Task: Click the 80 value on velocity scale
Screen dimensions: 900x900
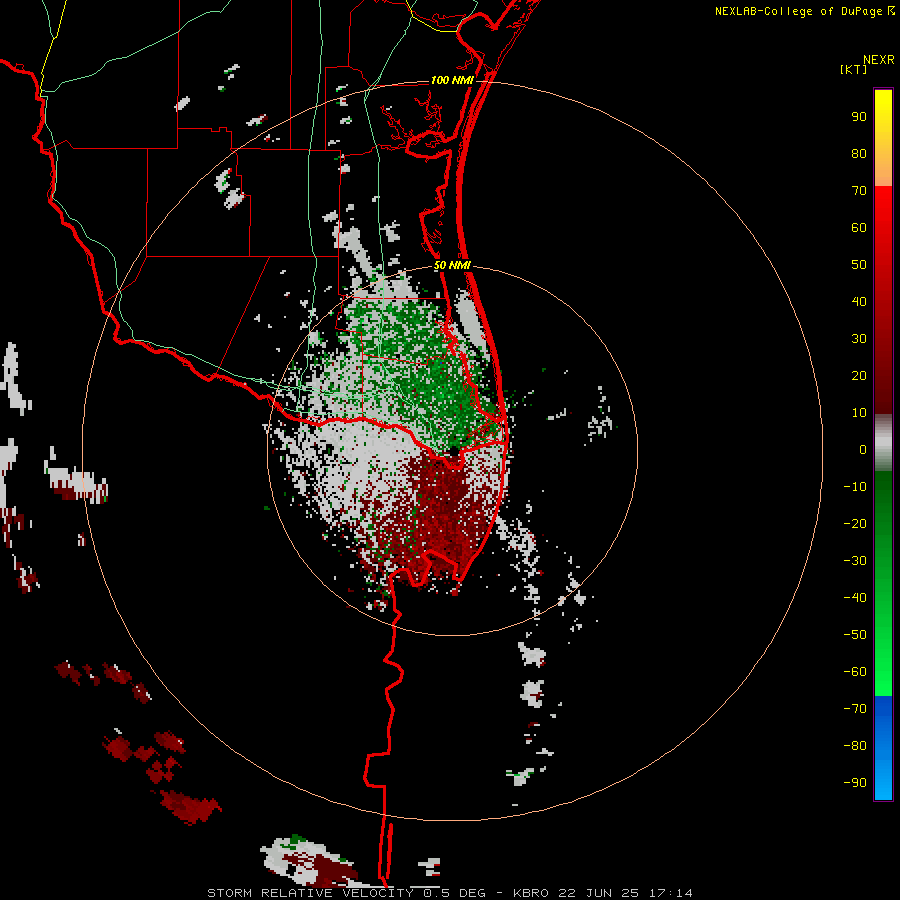Action: pyautogui.click(x=859, y=154)
